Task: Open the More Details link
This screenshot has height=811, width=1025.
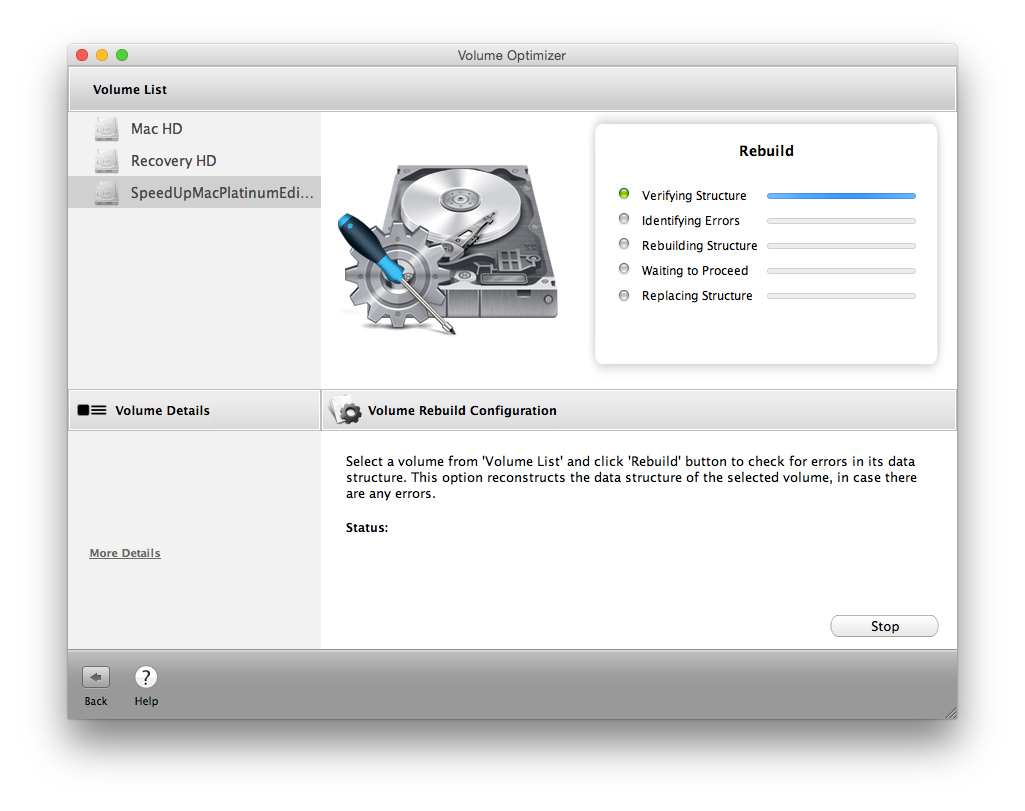Action: pyautogui.click(x=125, y=553)
